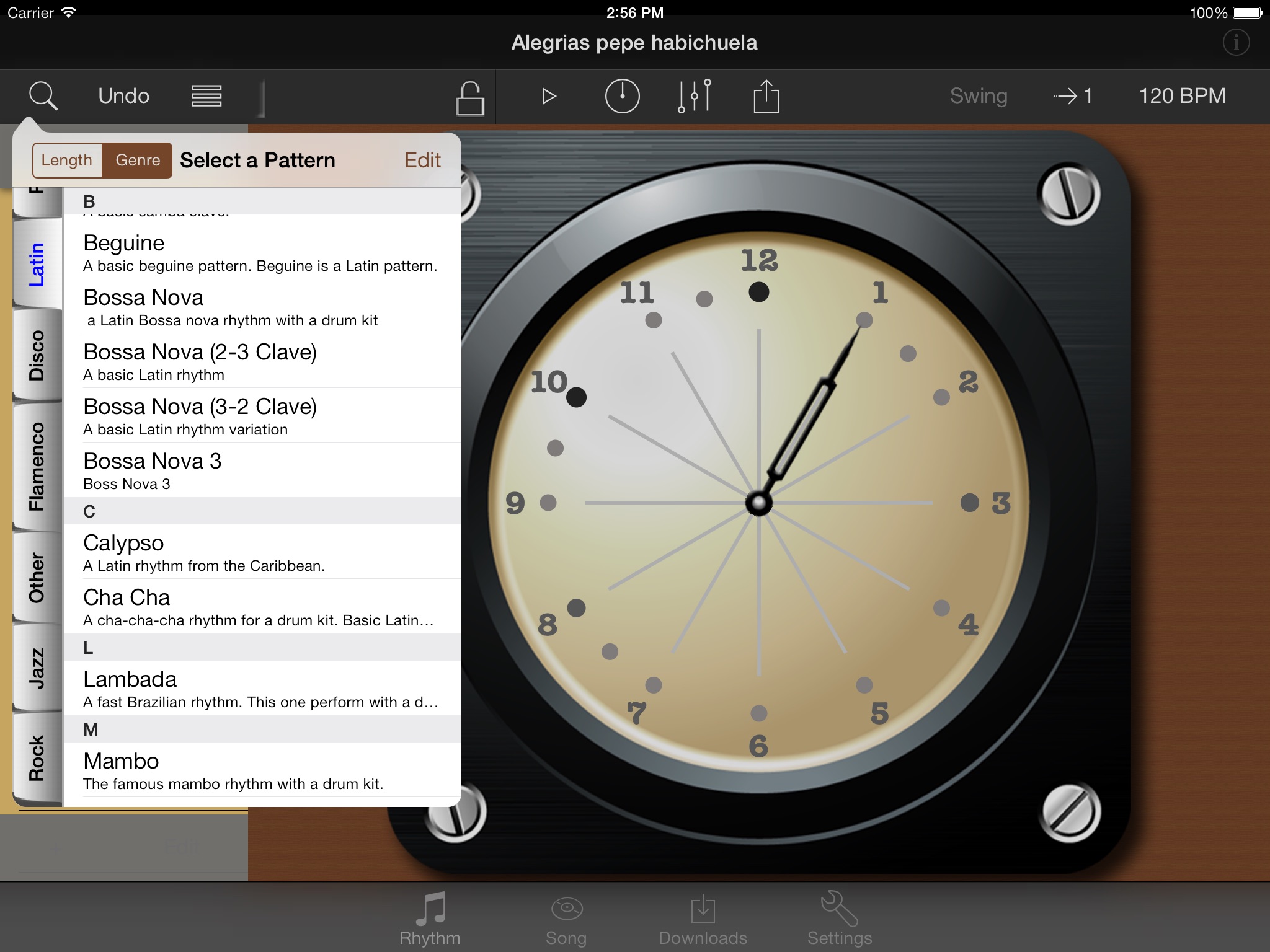
Task: Click the share/export icon
Action: point(766,95)
